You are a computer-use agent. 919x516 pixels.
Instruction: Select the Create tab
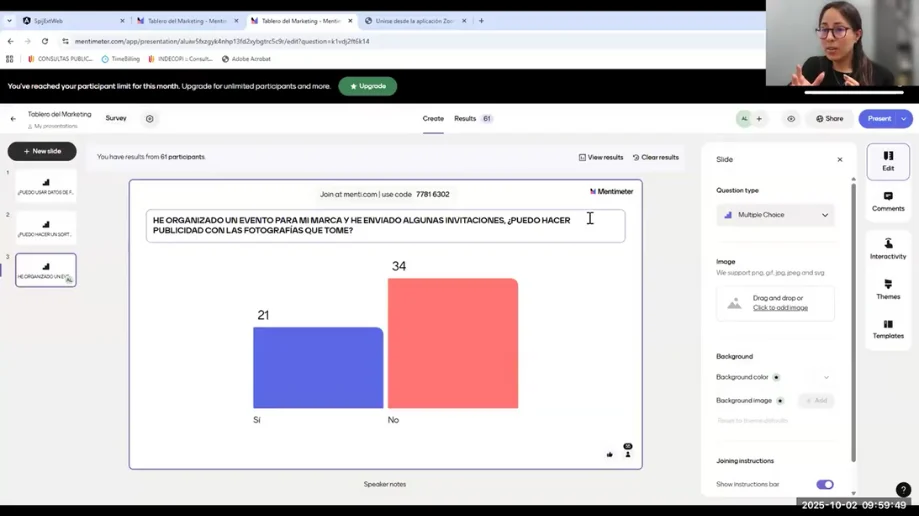[x=433, y=119]
